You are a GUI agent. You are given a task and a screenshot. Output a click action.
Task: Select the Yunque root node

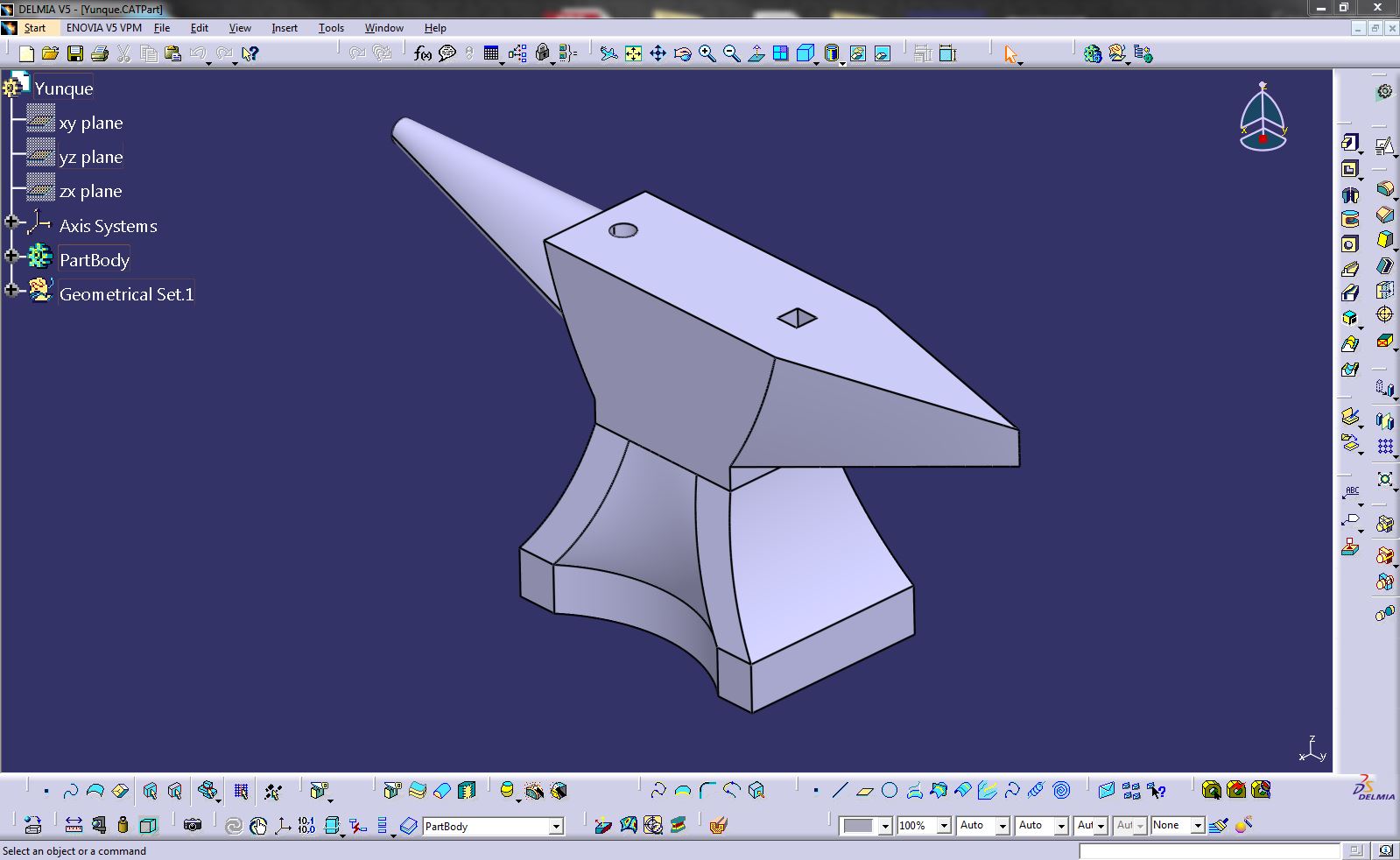[63, 88]
